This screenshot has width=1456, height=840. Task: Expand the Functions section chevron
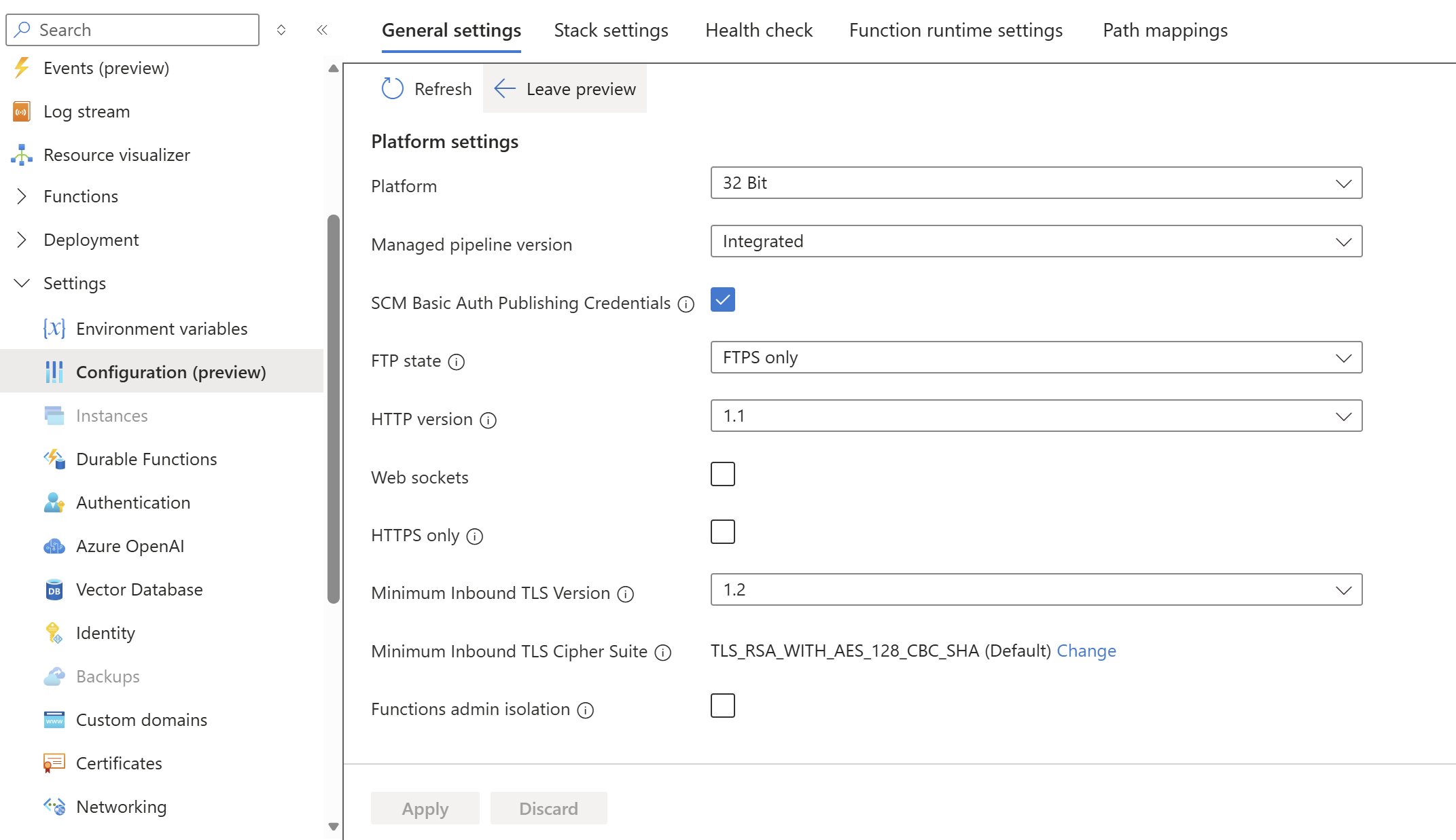click(x=22, y=196)
